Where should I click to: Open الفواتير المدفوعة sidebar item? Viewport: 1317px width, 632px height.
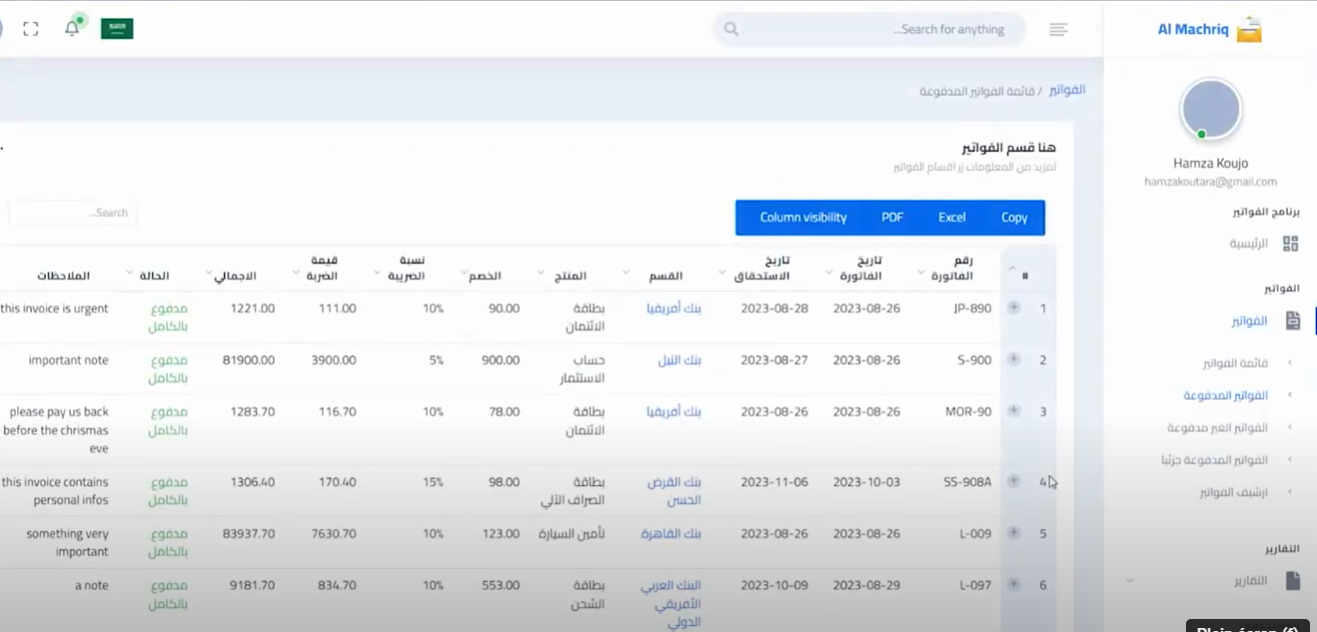(1226, 395)
